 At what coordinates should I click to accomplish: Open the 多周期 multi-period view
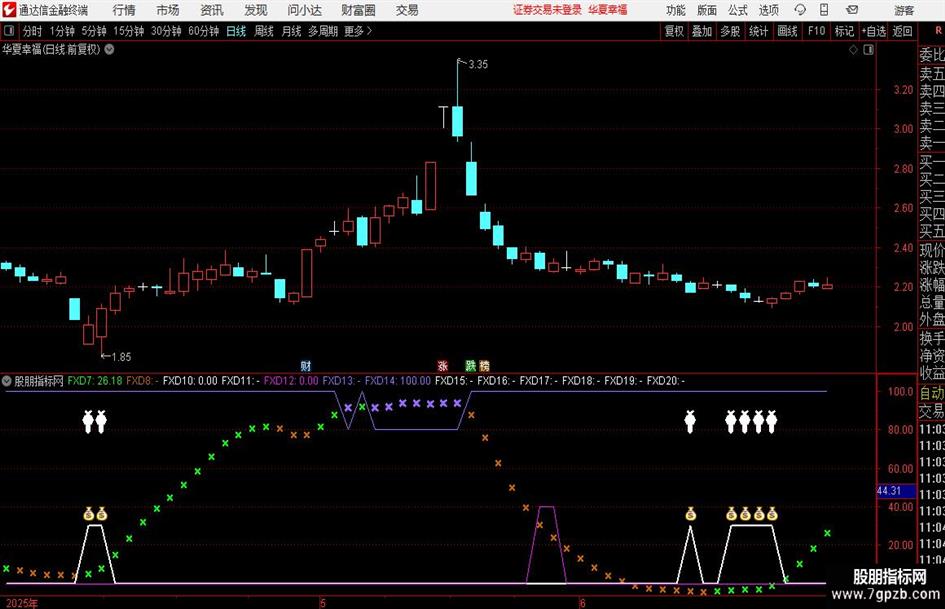pyautogui.click(x=323, y=31)
